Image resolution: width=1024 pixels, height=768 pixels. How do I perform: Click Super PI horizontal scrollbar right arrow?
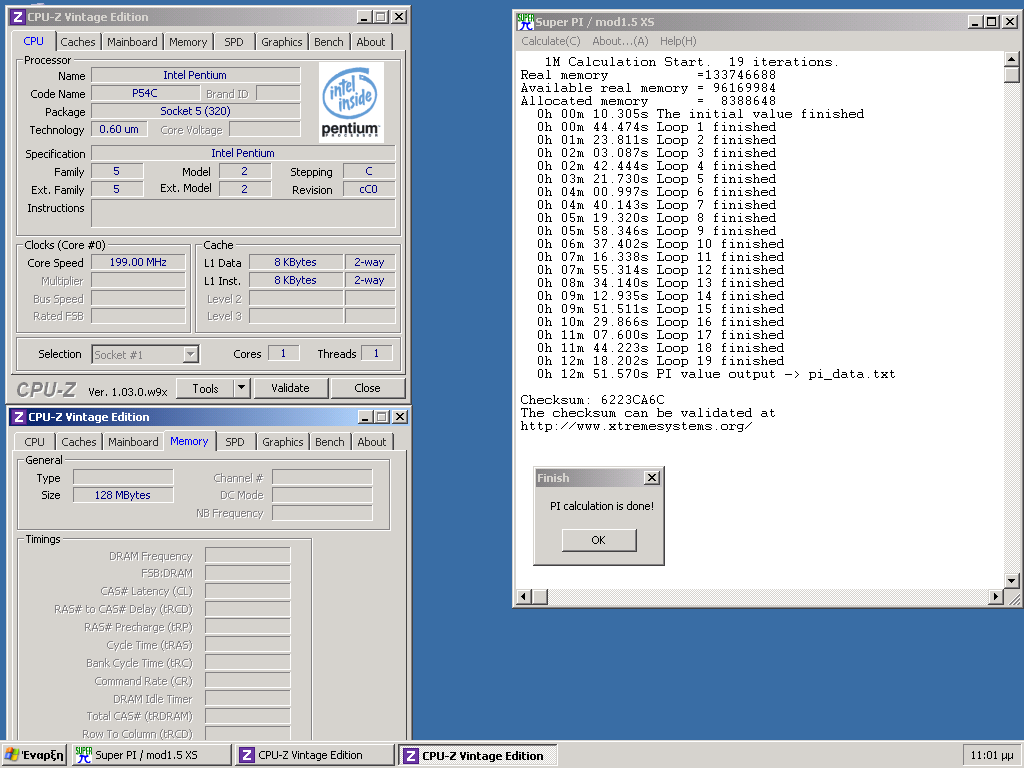(x=995, y=596)
